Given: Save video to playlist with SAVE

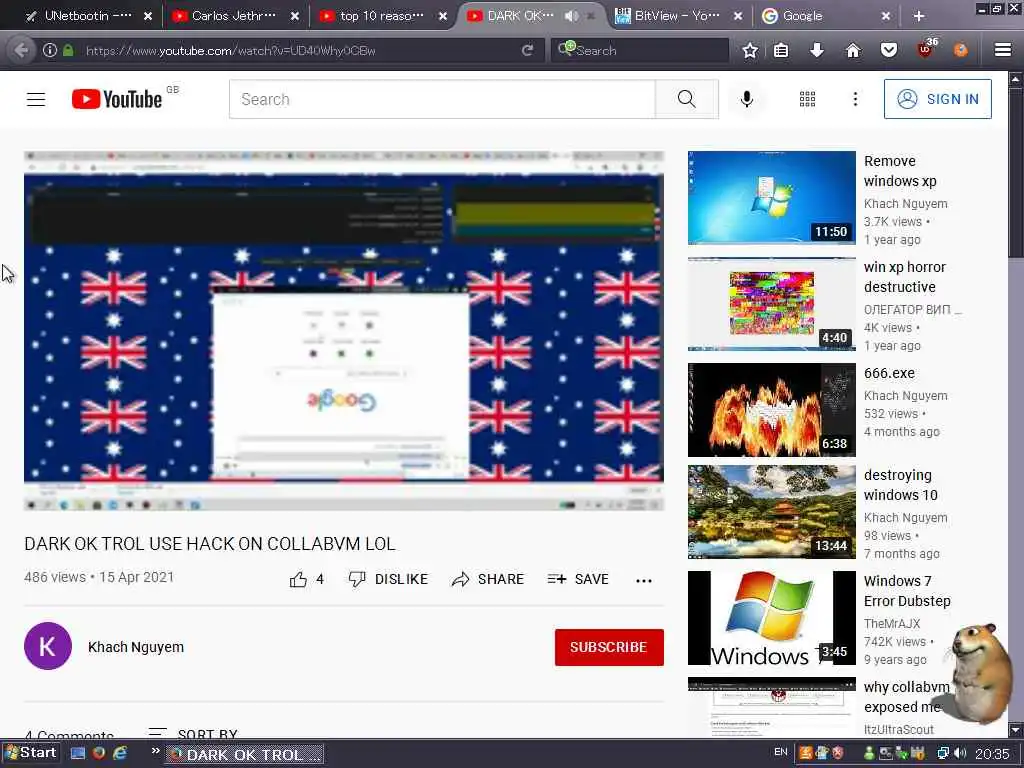Looking at the screenshot, I should (578, 579).
